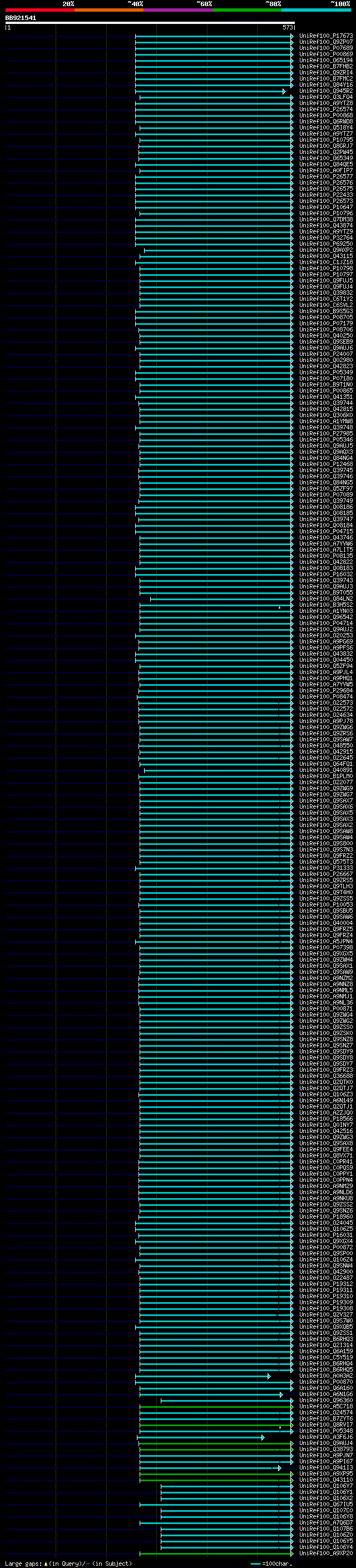Open hit UniRef100_P00869
The width and height of the screenshot is (356, 1568).
(326, 54)
